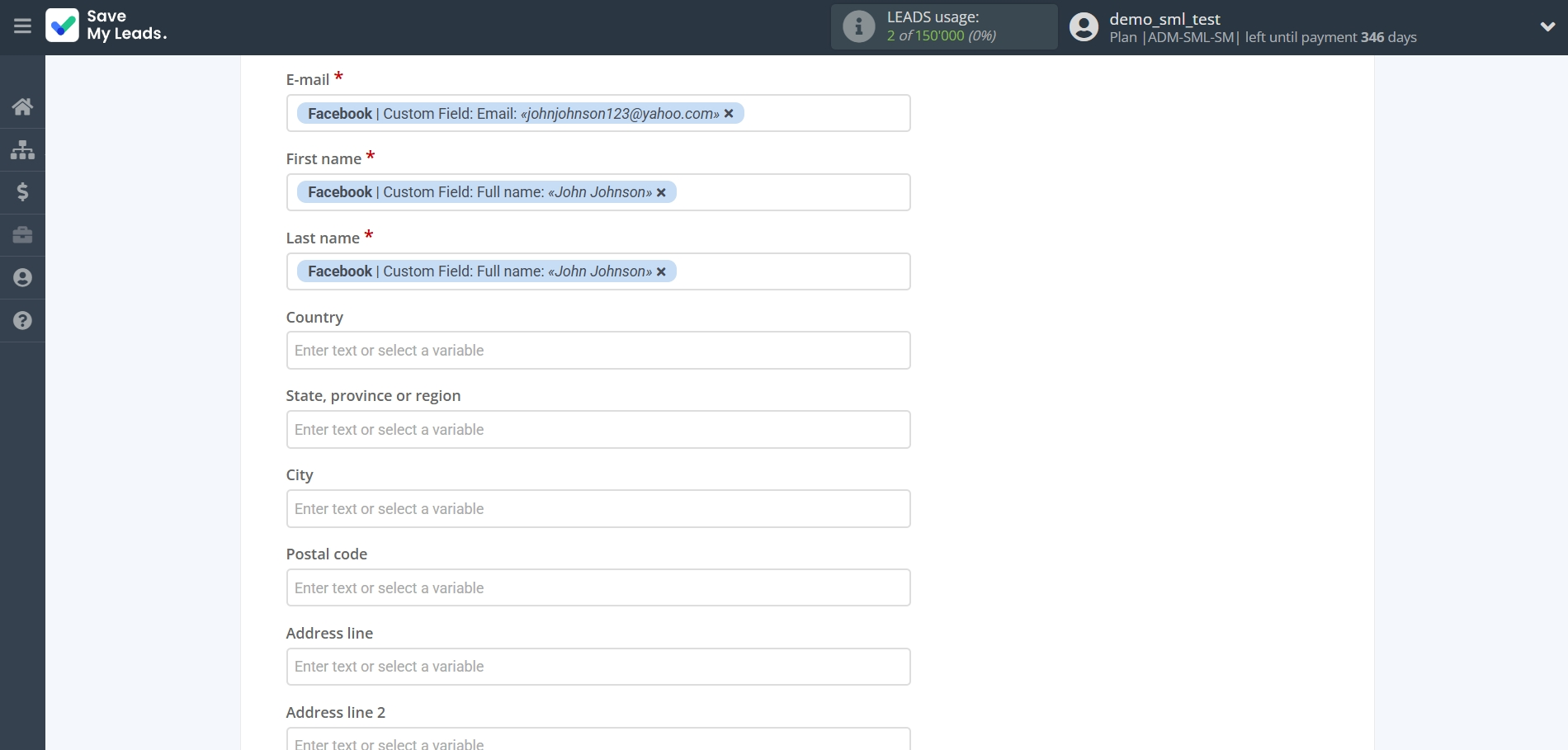Remove Full name tag from First name
The height and width of the screenshot is (750, 1568).
(x=661, y=192)
